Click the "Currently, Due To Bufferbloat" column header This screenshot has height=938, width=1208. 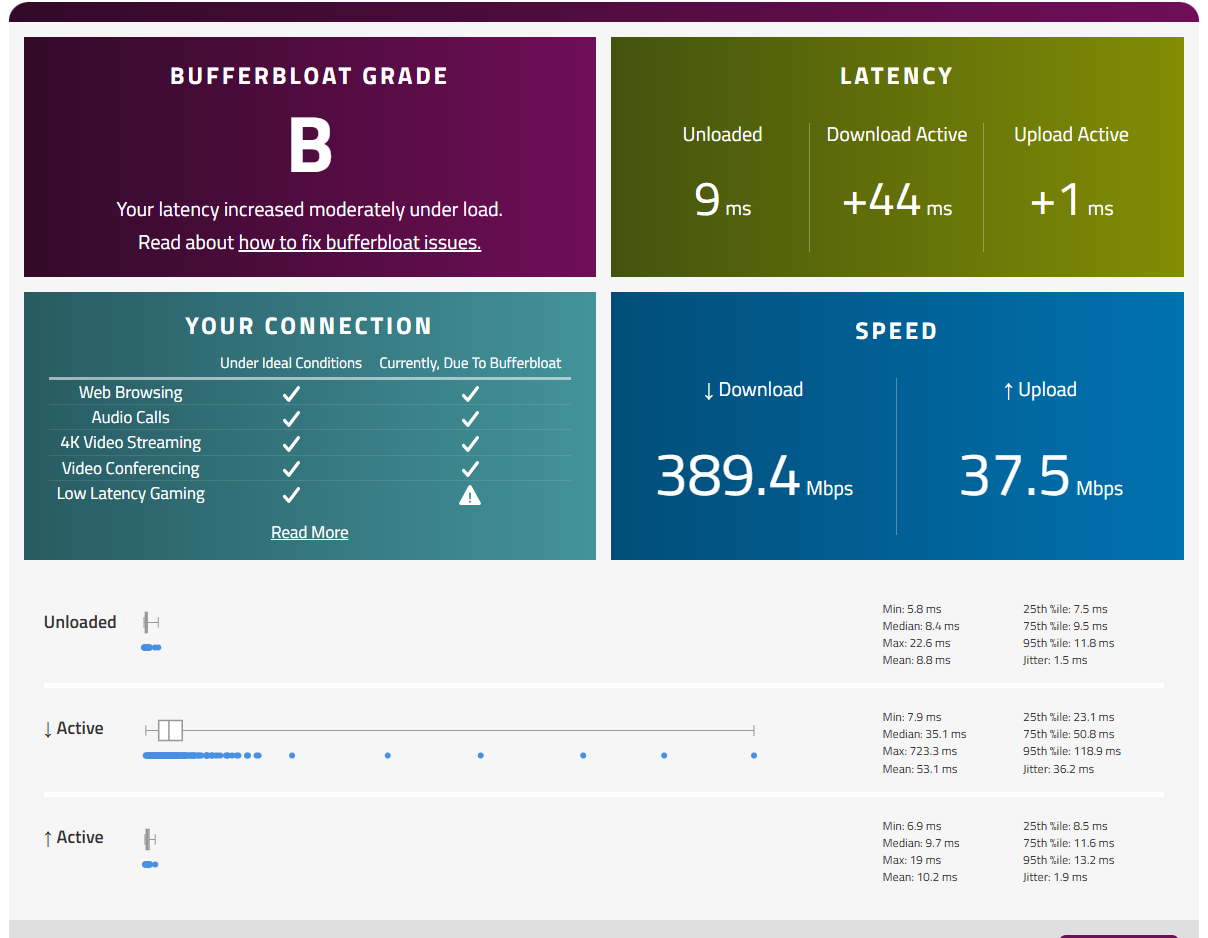click(470, 363)
